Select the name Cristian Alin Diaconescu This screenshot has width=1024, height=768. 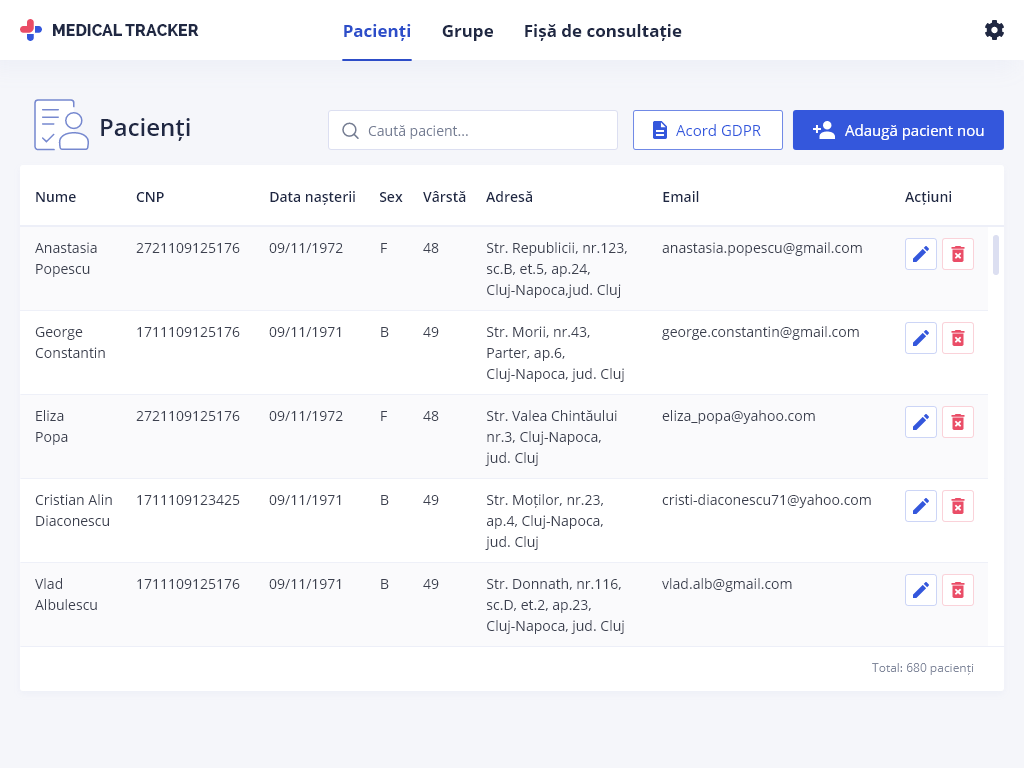point(74,510)
